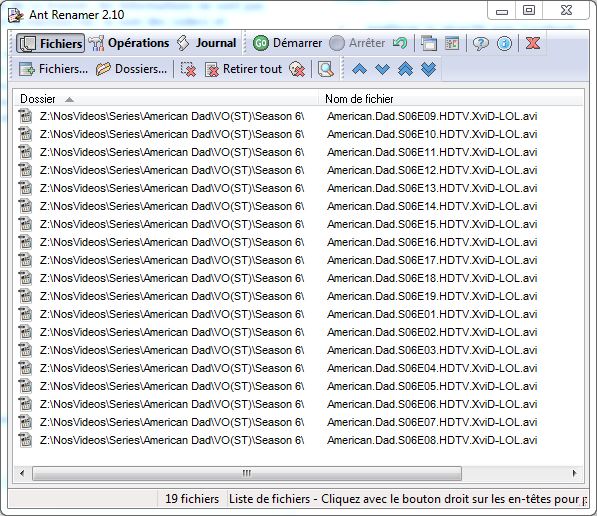Image resolution: width=597 pixels, height=516 pixels.
Task: Click the remove dead files icon
Action: 297,69
